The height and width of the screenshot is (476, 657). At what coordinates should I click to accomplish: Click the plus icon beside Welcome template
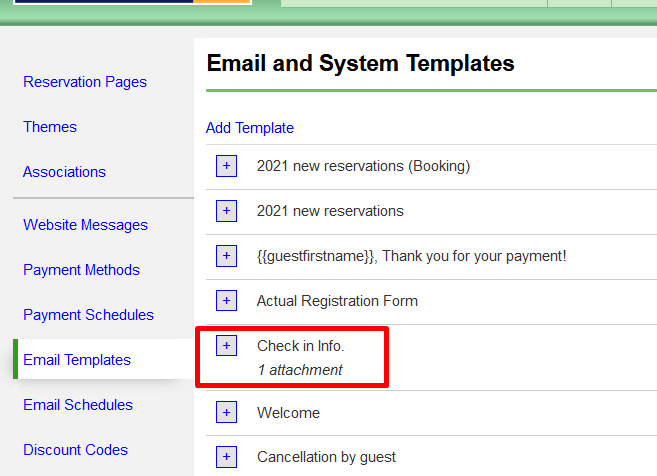tap(227, 412)
